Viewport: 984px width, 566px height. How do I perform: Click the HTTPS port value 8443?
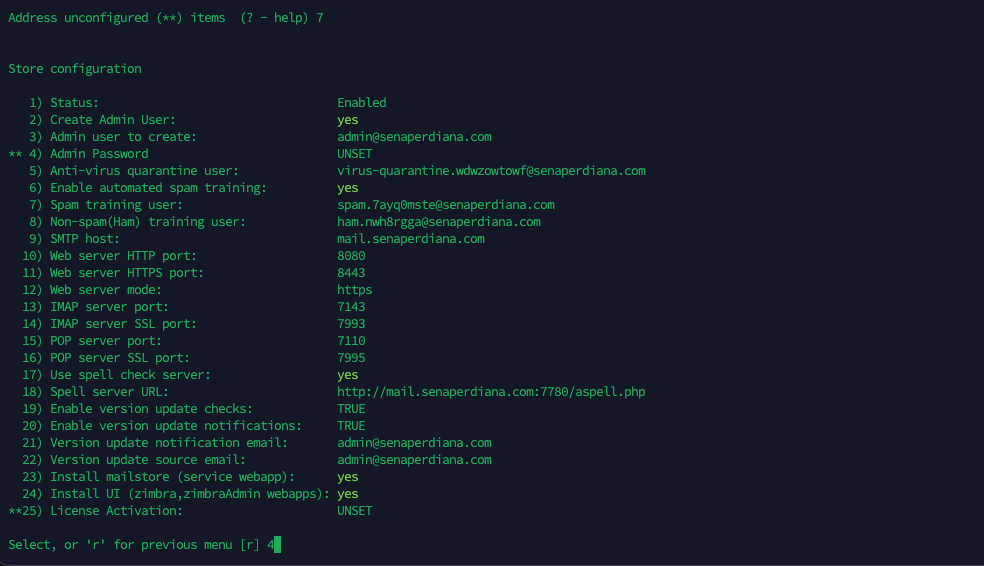click(x=351, y=273)
